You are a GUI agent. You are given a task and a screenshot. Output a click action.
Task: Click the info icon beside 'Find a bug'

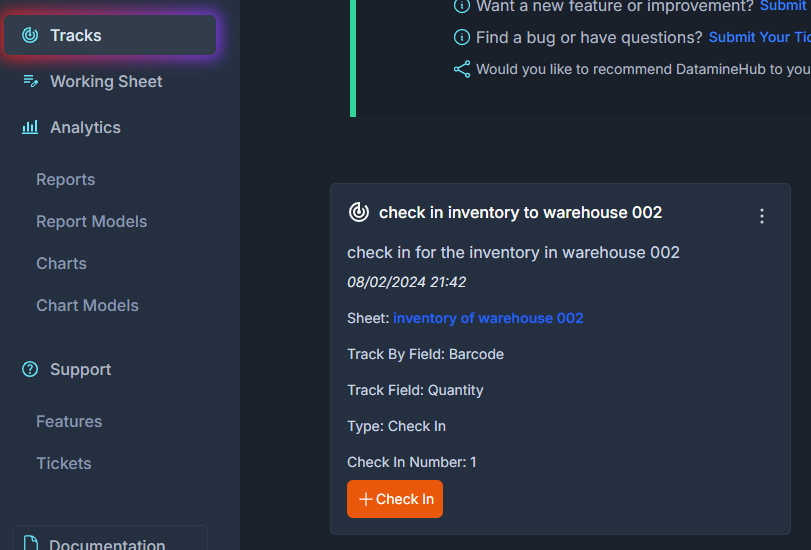pos(462,37)
